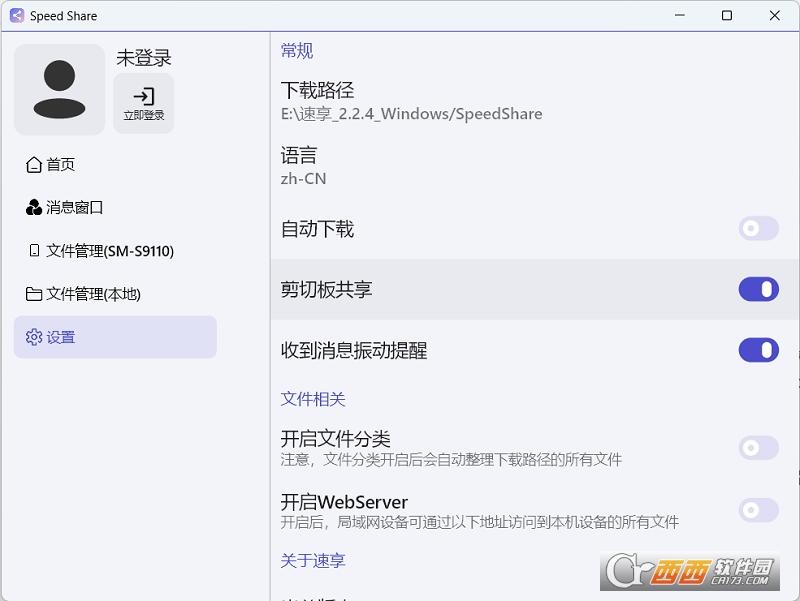Click the 关于速享 section heading
The image size is (800, 601).
click(313, 561)
